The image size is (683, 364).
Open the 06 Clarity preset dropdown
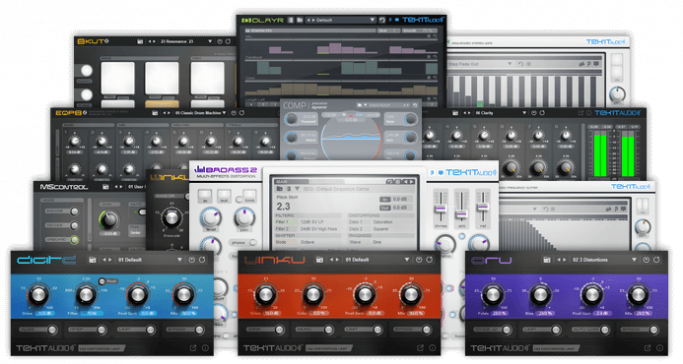524,113
